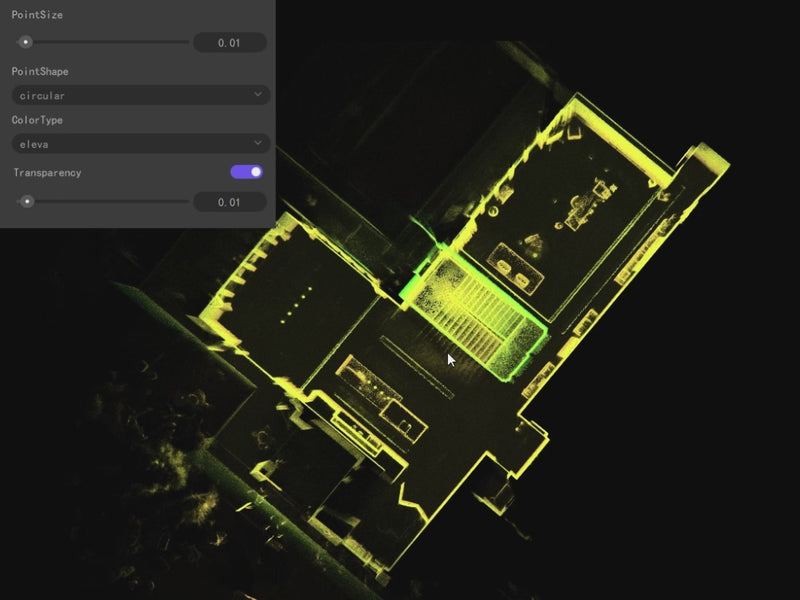This screenshot has height=600, width=800.
Task: Click the PointShape label text
Action: [x=40, y=72]
